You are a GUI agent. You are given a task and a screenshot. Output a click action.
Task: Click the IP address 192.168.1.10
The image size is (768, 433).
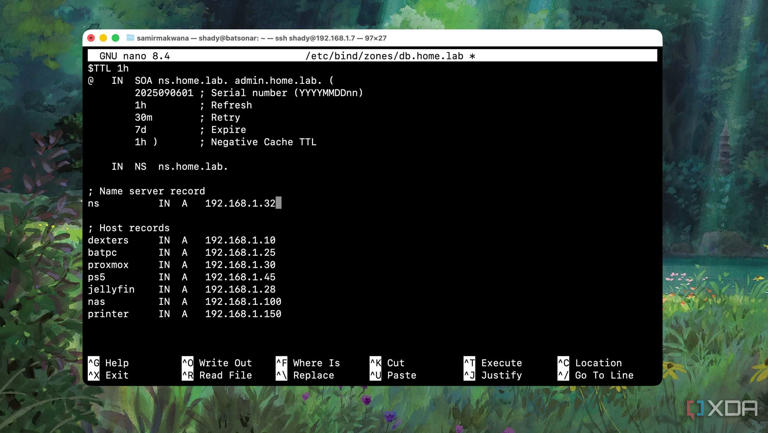(240, 240)
